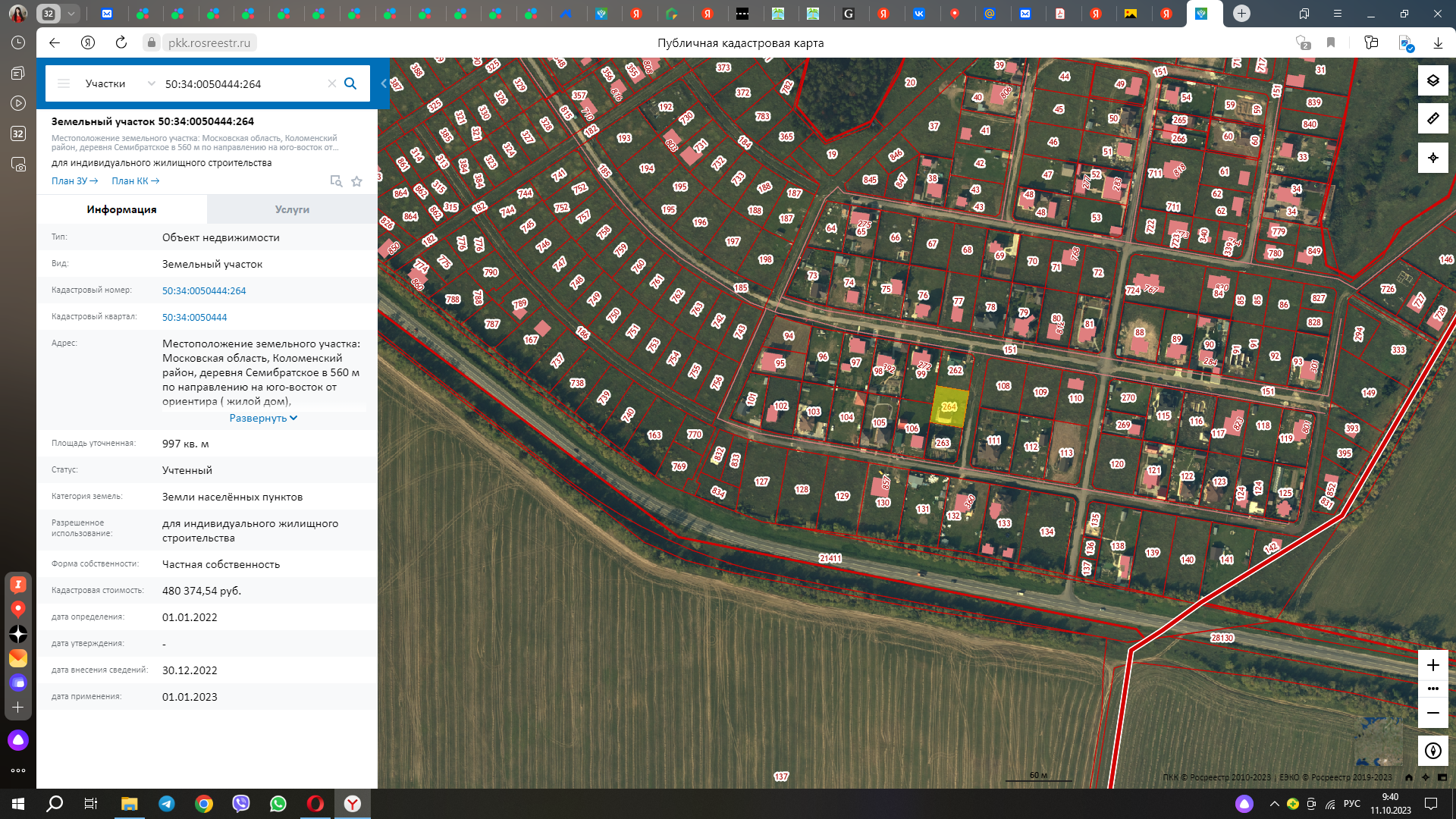Click the zoom-to-object icon beside the star
This screenshot has width=1456, height=819.
tap(336, 181)
